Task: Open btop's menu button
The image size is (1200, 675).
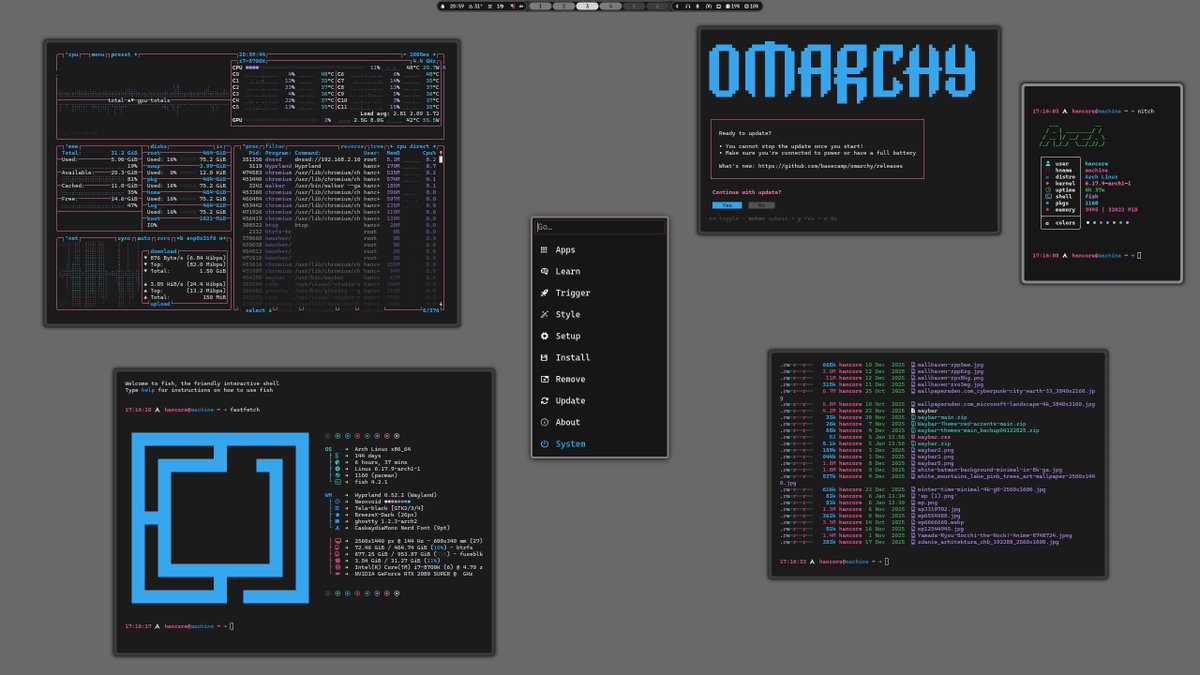Action: click(x=98, y=55)
